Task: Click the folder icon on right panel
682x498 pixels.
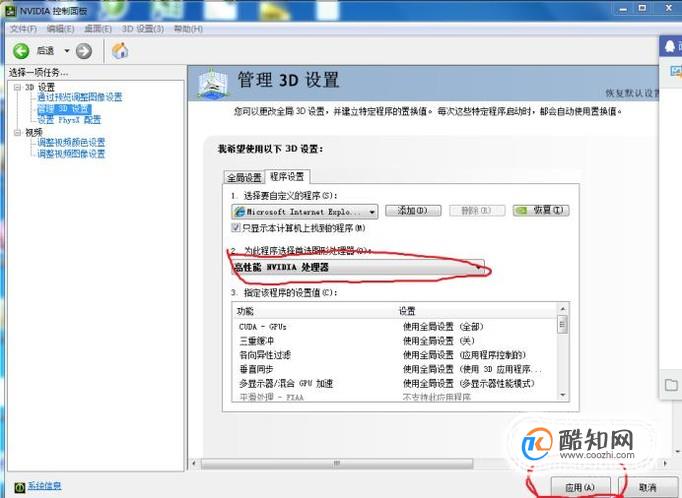Action: click(671, 384)
